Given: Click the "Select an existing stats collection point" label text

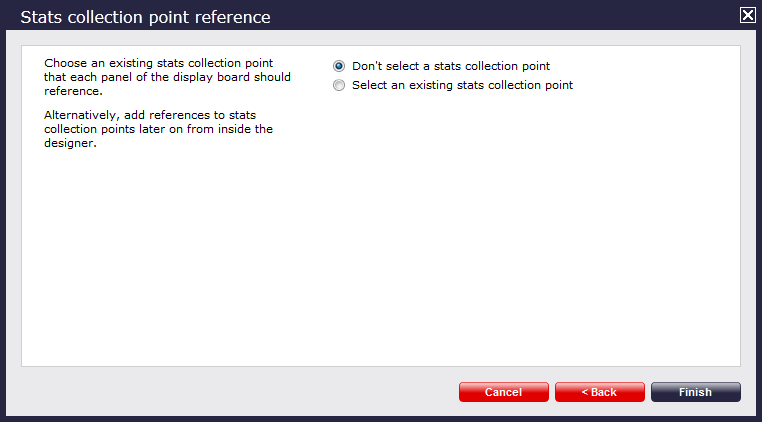Looking at the screenshot, I should pyautogui.click(x=462, y=85).
